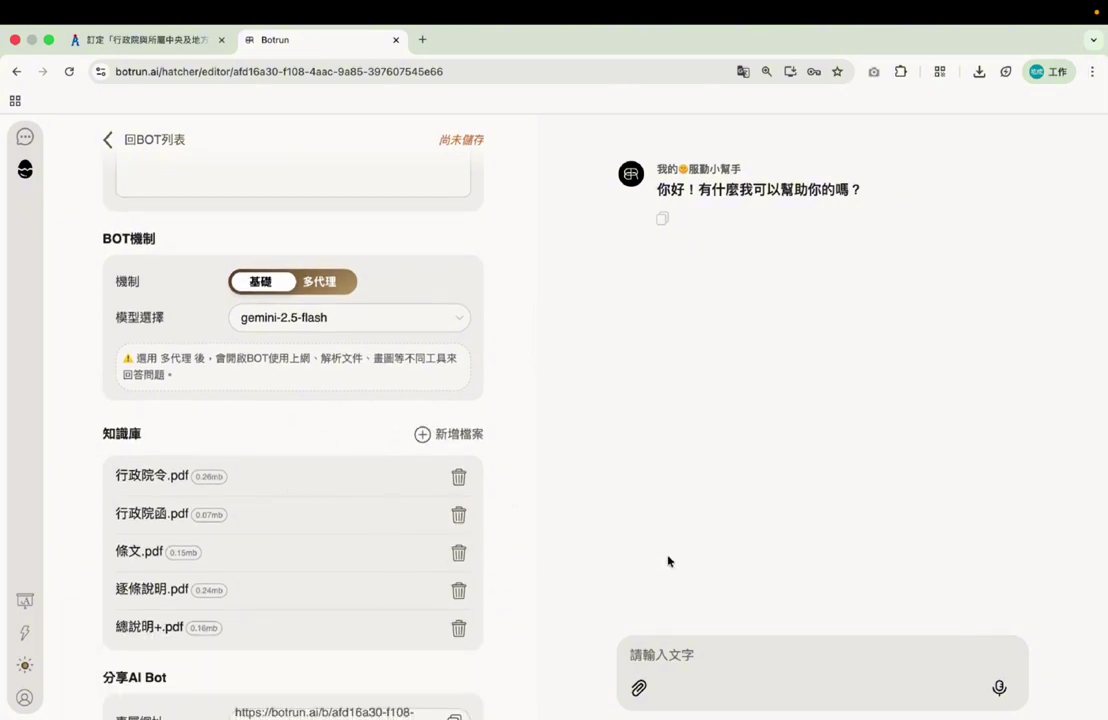Click the site info icon in address bar
This screenshot has width=1108, height=720.
tap(101, 71)
